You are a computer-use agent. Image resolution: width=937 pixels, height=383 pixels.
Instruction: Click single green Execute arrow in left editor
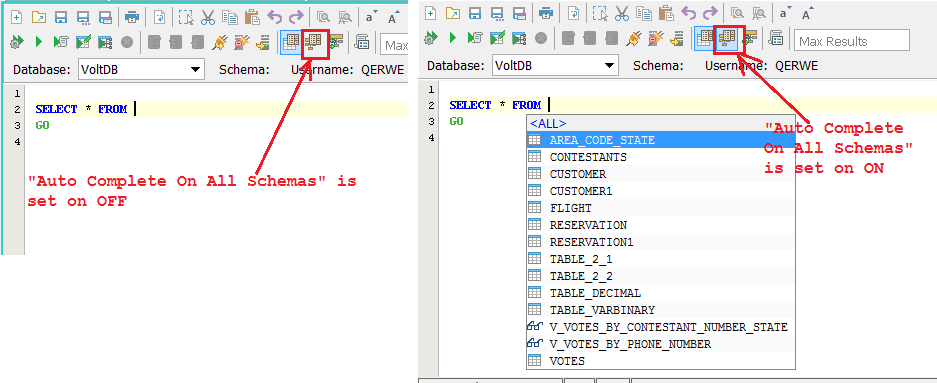pyautogui.click(x=39, y=42)
